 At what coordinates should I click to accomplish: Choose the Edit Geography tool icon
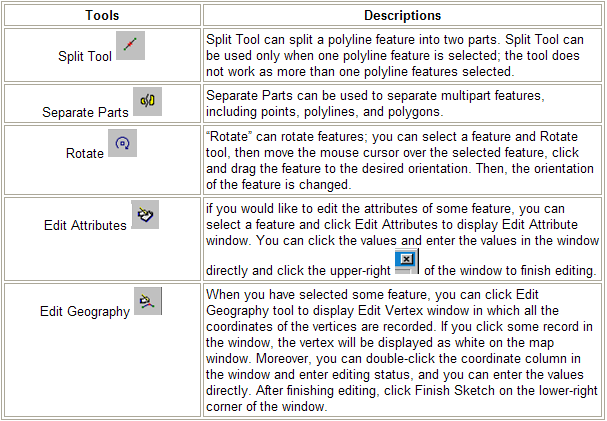coord(148,301)
